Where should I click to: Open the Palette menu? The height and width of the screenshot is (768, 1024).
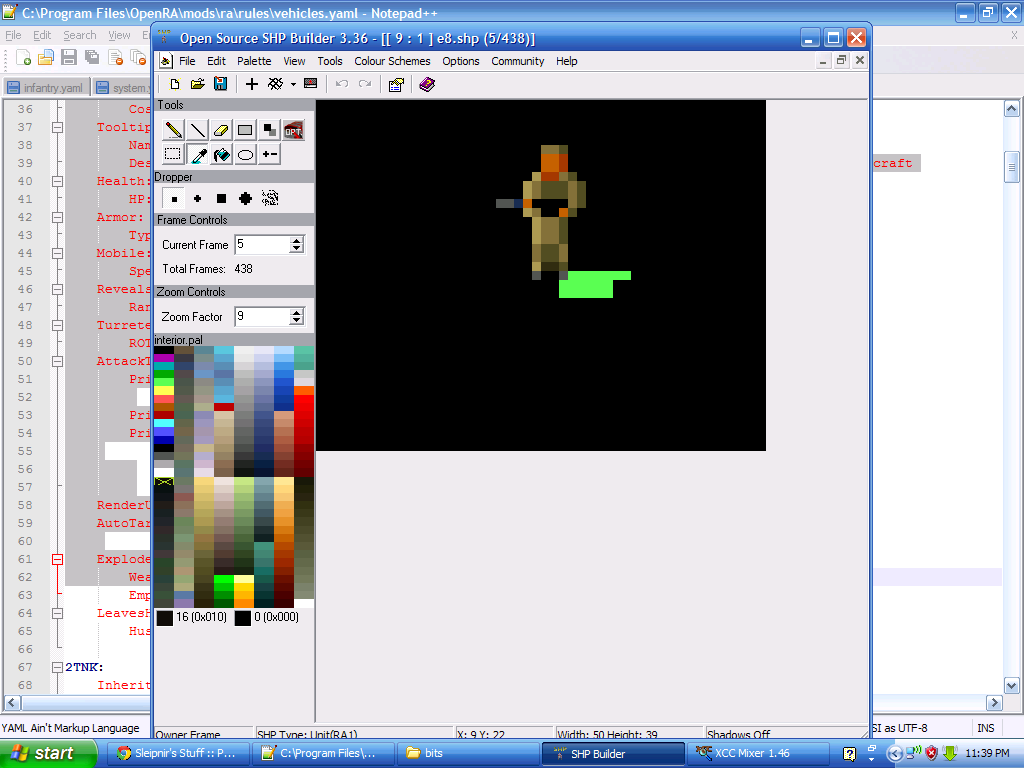click(x=254, y=61)
